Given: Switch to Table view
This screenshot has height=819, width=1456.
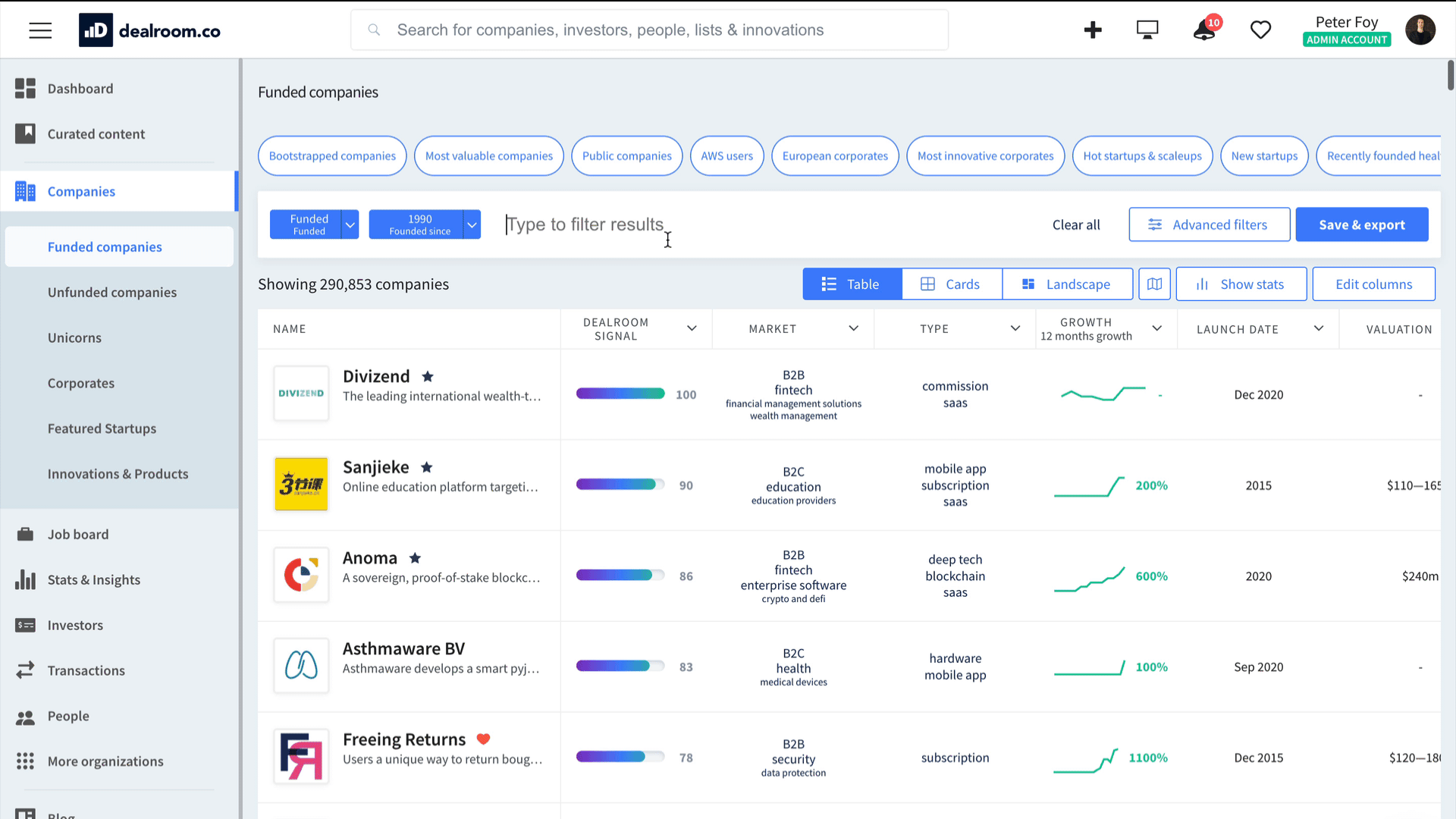Looking at the screenshot, I should coord(852,284).
